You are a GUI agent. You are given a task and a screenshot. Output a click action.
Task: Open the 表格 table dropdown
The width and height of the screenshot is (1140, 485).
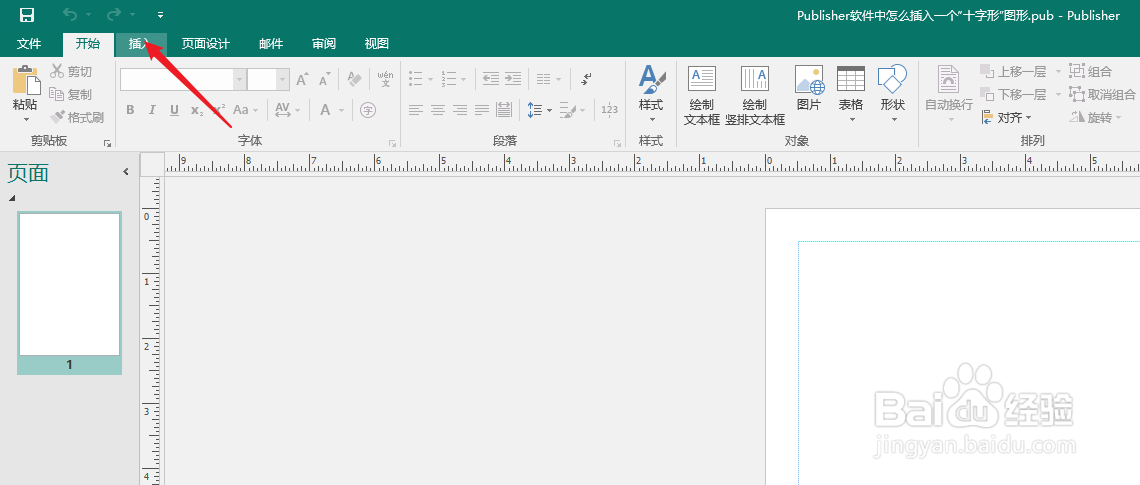pyautogui.click(x=851, y=95)
